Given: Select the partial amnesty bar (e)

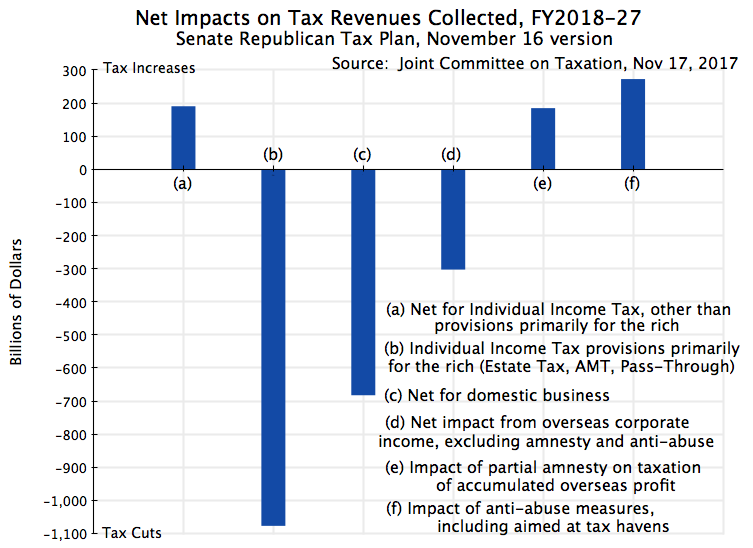Looking at the screenshot, I should (543, 138).
